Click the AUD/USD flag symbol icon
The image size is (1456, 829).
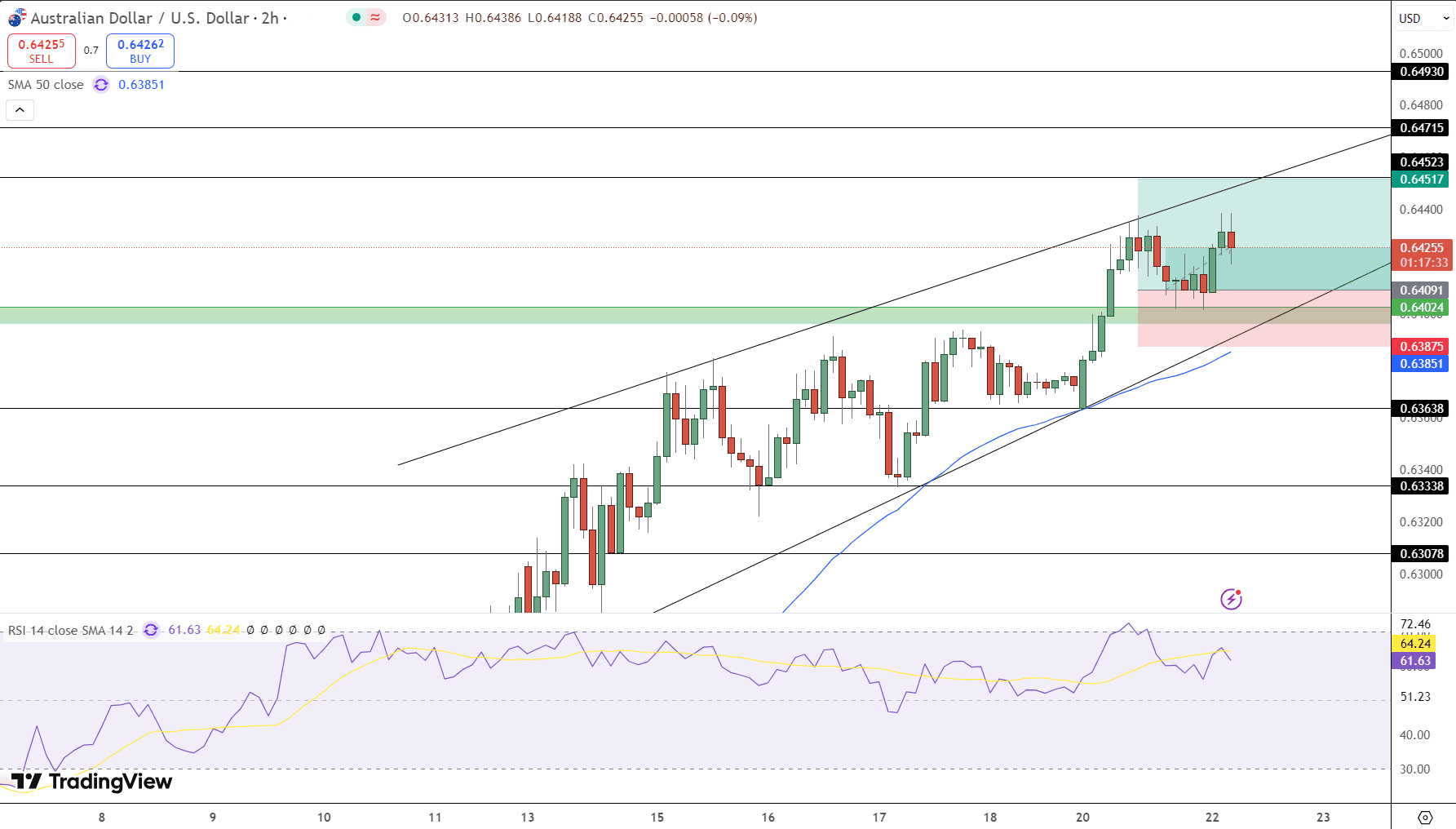click(x=16, y=18)
